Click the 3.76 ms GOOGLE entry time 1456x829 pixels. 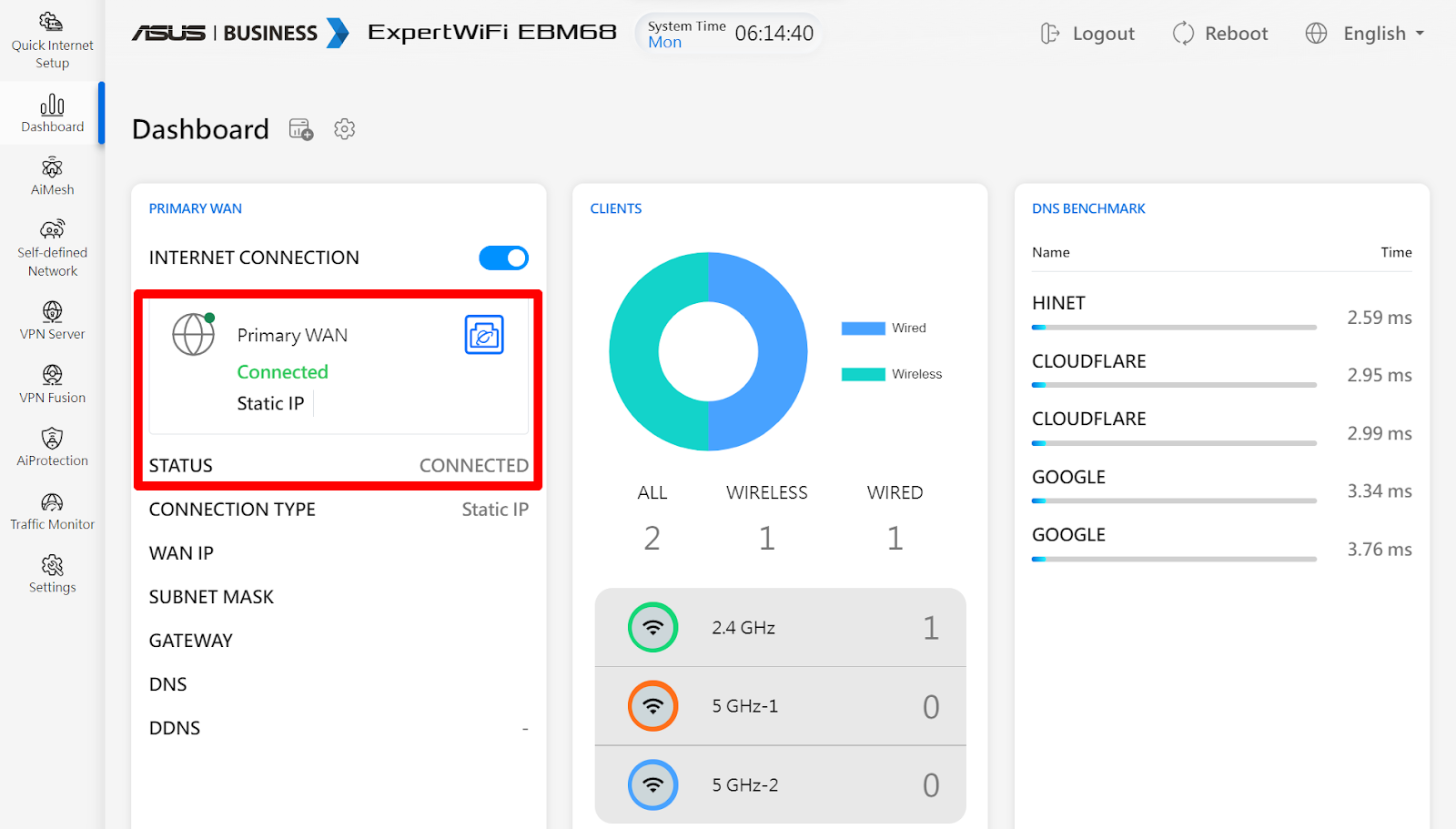tap(1379, 550)
